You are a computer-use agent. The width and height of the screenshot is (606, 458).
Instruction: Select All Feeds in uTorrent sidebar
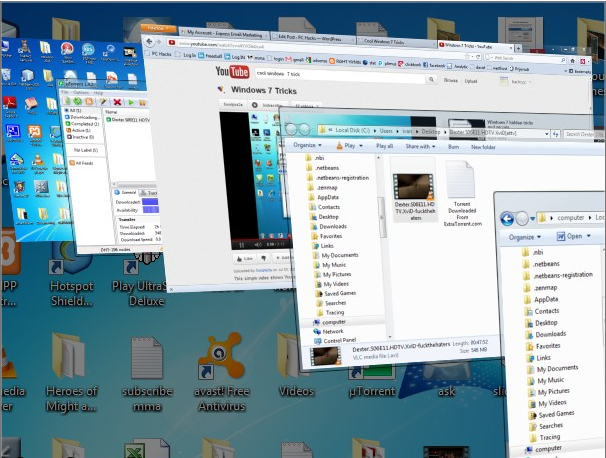coord(82,163)
